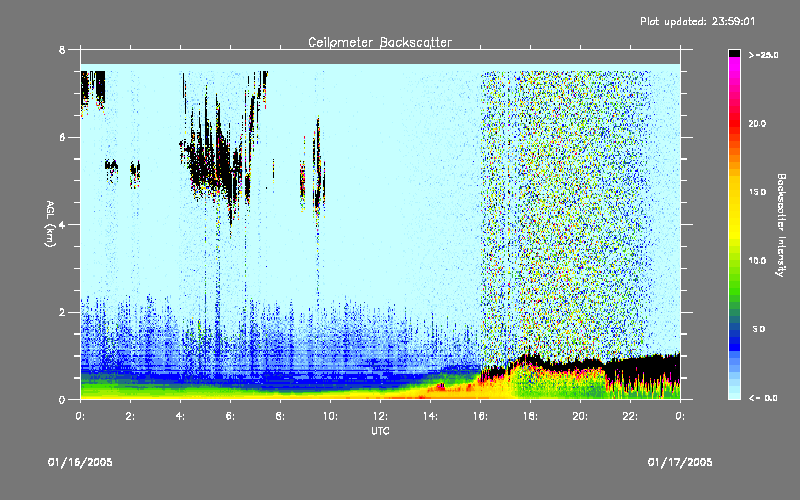800x500 pixels.
Task: Click the 'Backscatter Intensity' colorbar label
Action: coord(781,225)
